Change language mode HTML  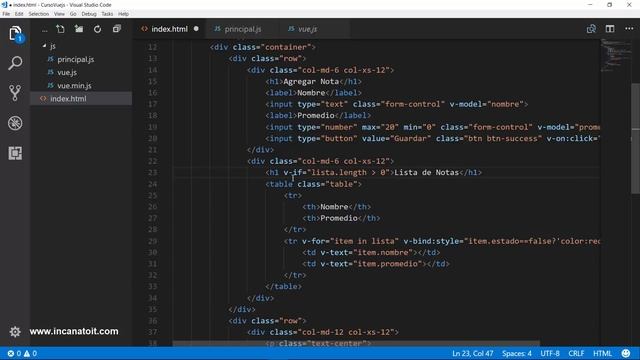[x=602, y=353]
